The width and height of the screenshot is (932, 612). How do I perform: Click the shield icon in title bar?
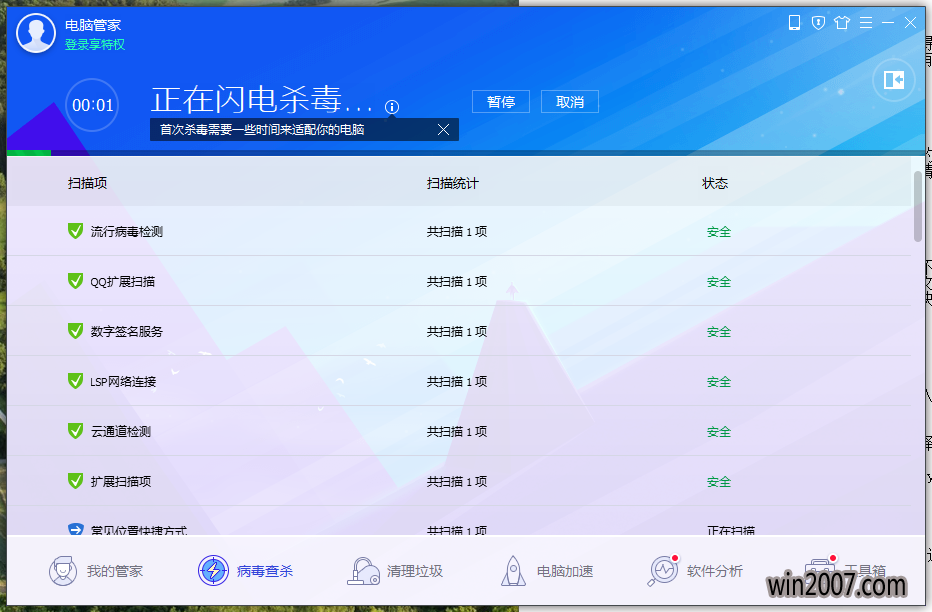(818, 23)
